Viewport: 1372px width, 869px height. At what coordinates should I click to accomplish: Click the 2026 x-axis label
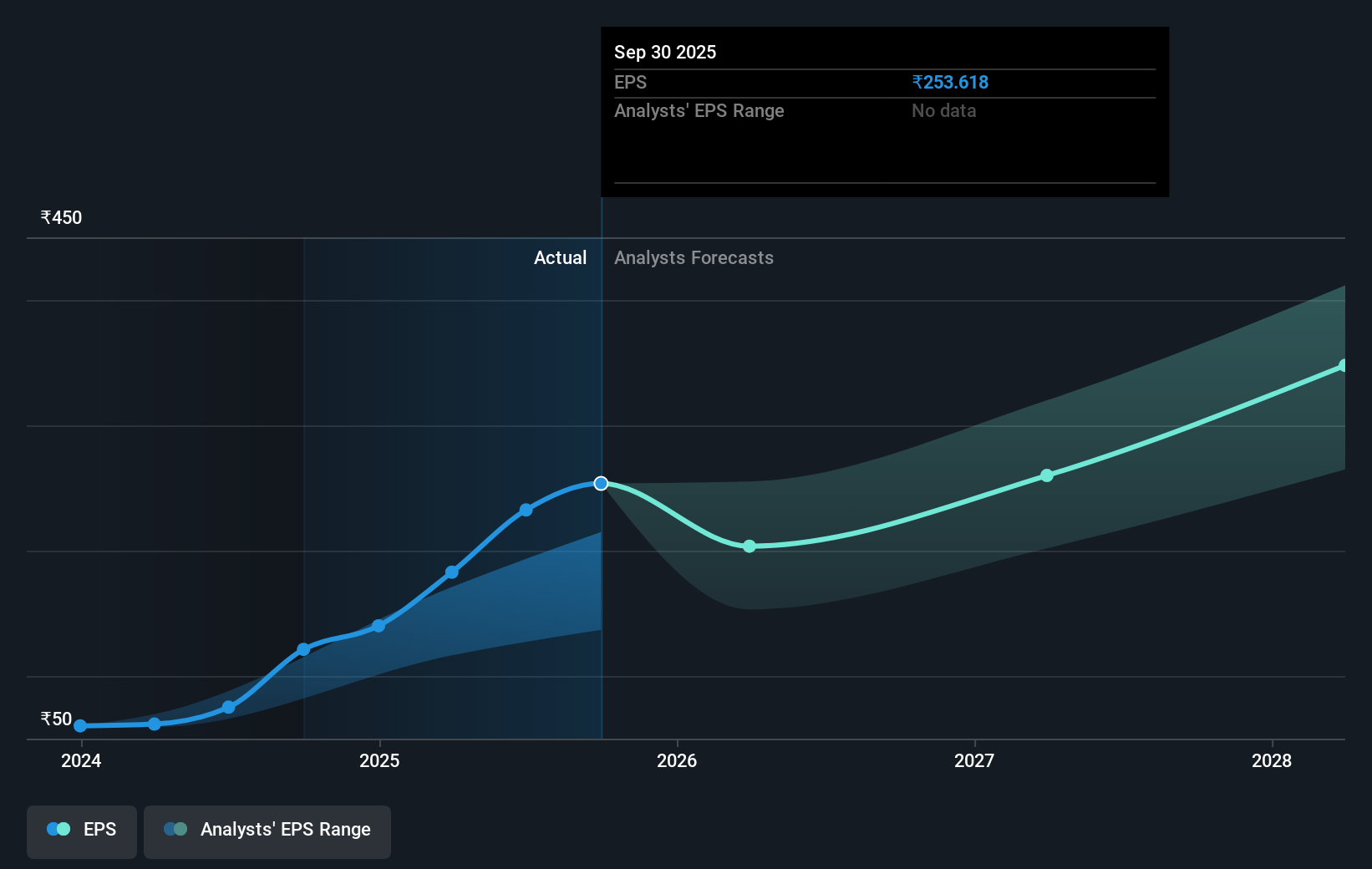tap(677, 760)
